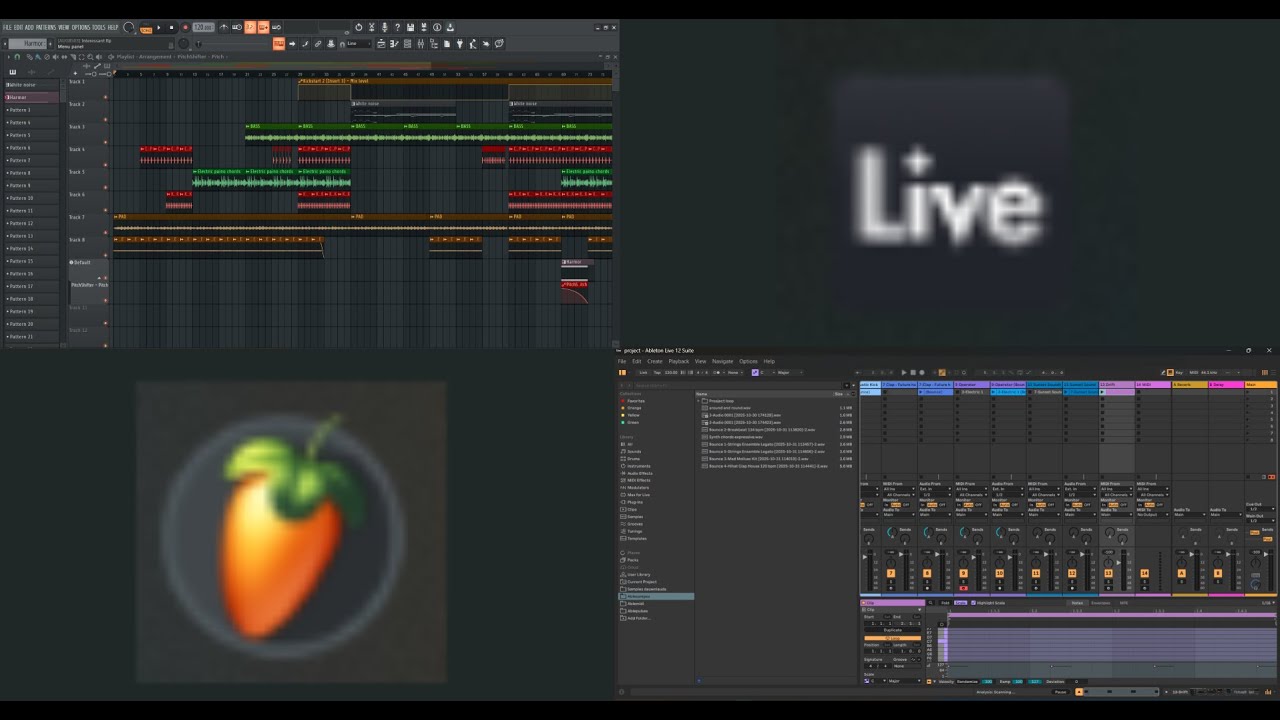Open FL Studio plugin picker plug icon
The width and height of the screenshot is (1280, 720).
pos(459,43)
